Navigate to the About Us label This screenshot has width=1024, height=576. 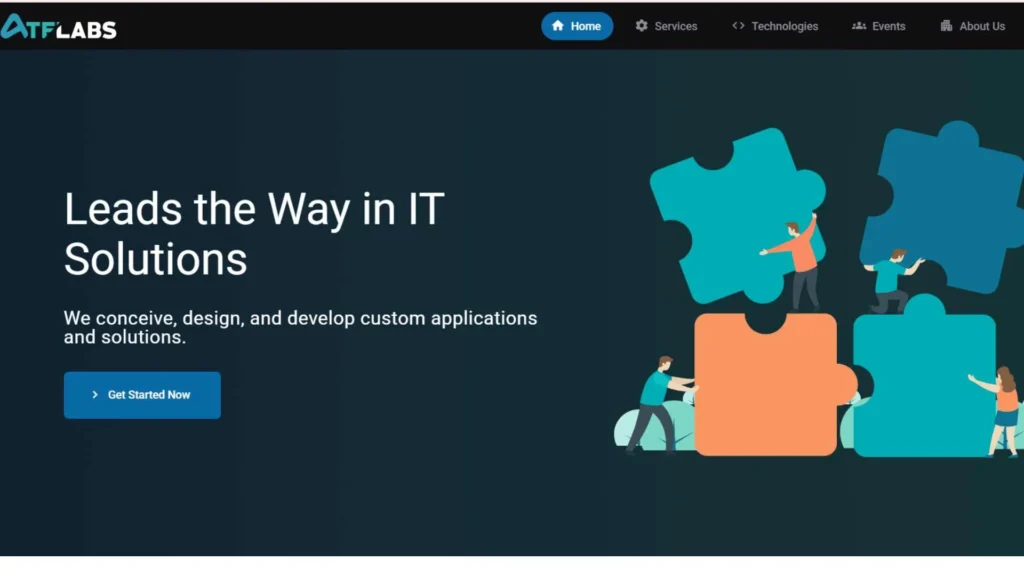pyautogui.click(x=982, y=26)
